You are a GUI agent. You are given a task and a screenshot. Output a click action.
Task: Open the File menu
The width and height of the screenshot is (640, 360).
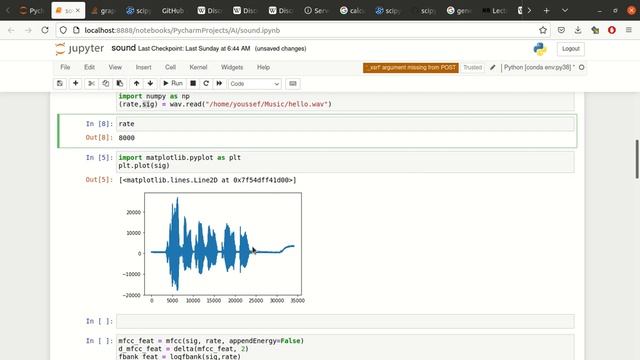65,67
